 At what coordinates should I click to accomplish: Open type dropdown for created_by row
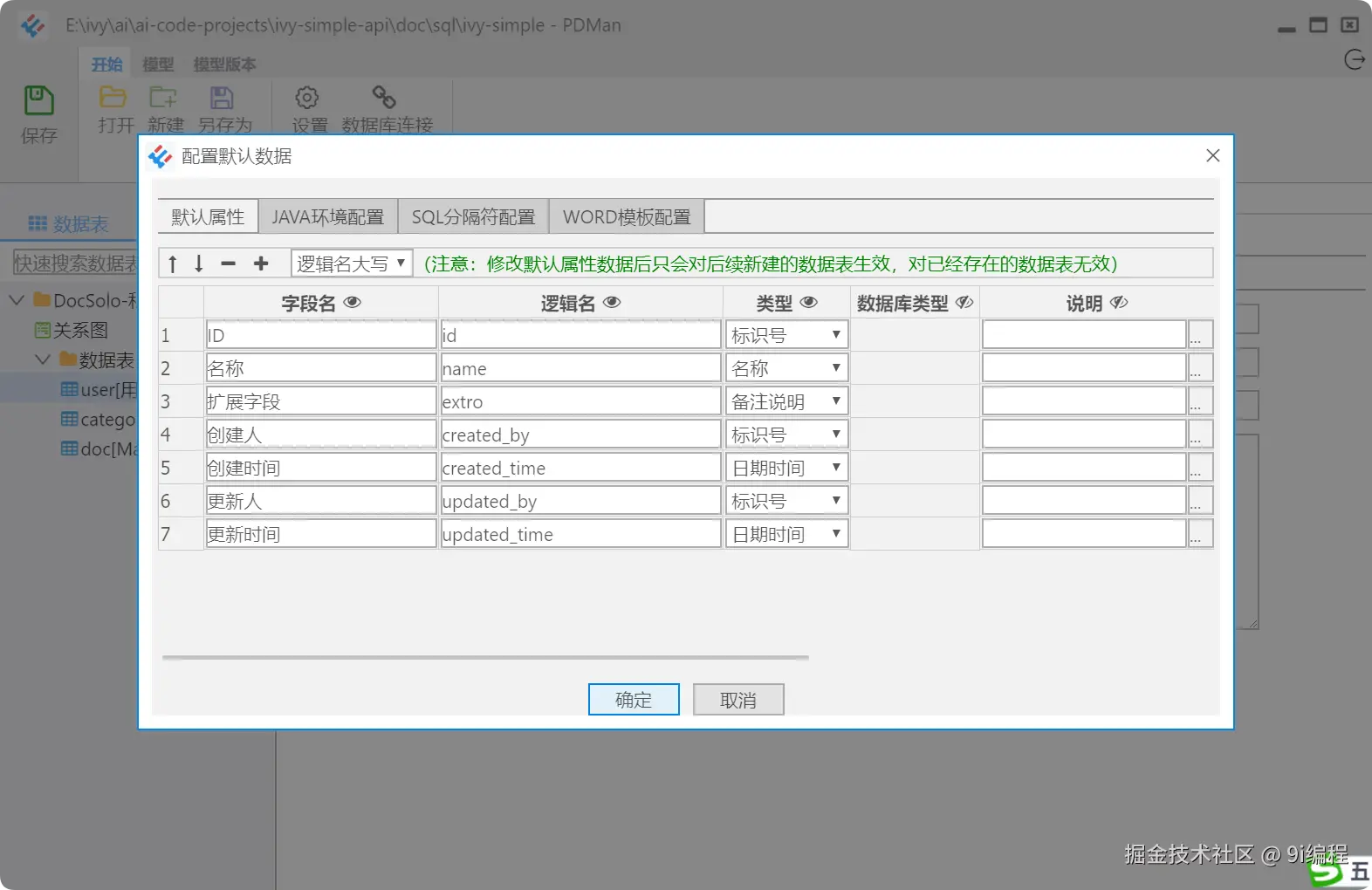coord(786,435)
